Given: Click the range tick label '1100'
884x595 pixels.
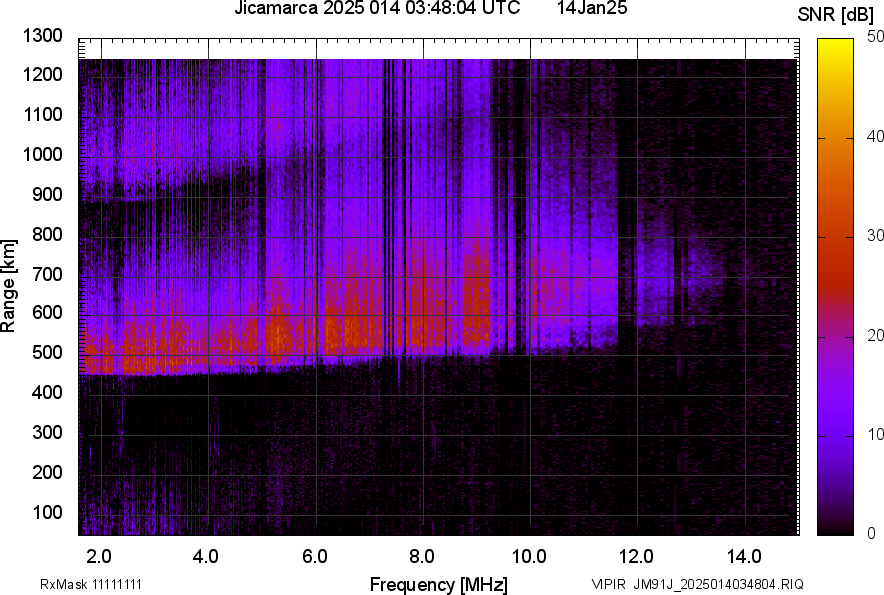Looking at the screenshot, I should click(42, 114).
